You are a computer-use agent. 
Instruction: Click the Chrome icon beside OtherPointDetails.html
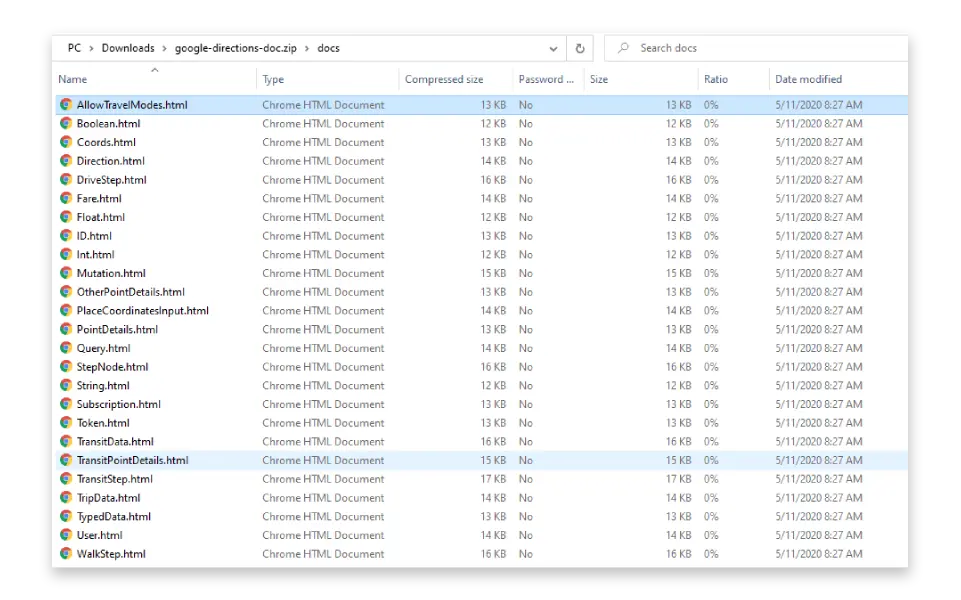pos(66,292)
